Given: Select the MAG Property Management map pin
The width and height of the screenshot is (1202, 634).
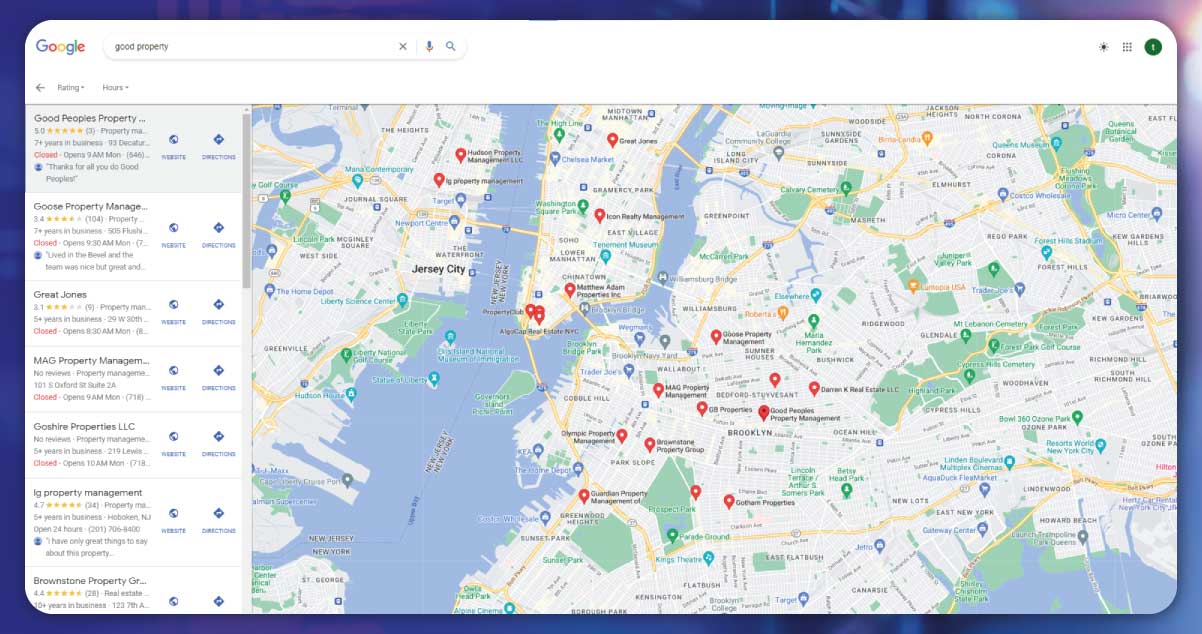Looking at the screenshot, I should pos(658,389).
